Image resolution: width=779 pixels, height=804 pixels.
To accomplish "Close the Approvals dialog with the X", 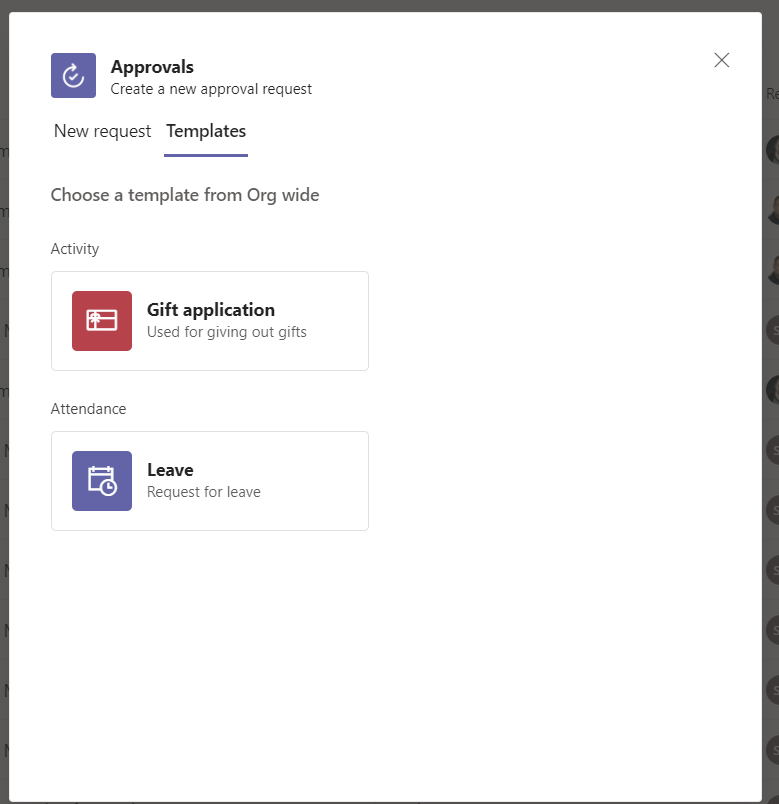I will pos(722,60).
